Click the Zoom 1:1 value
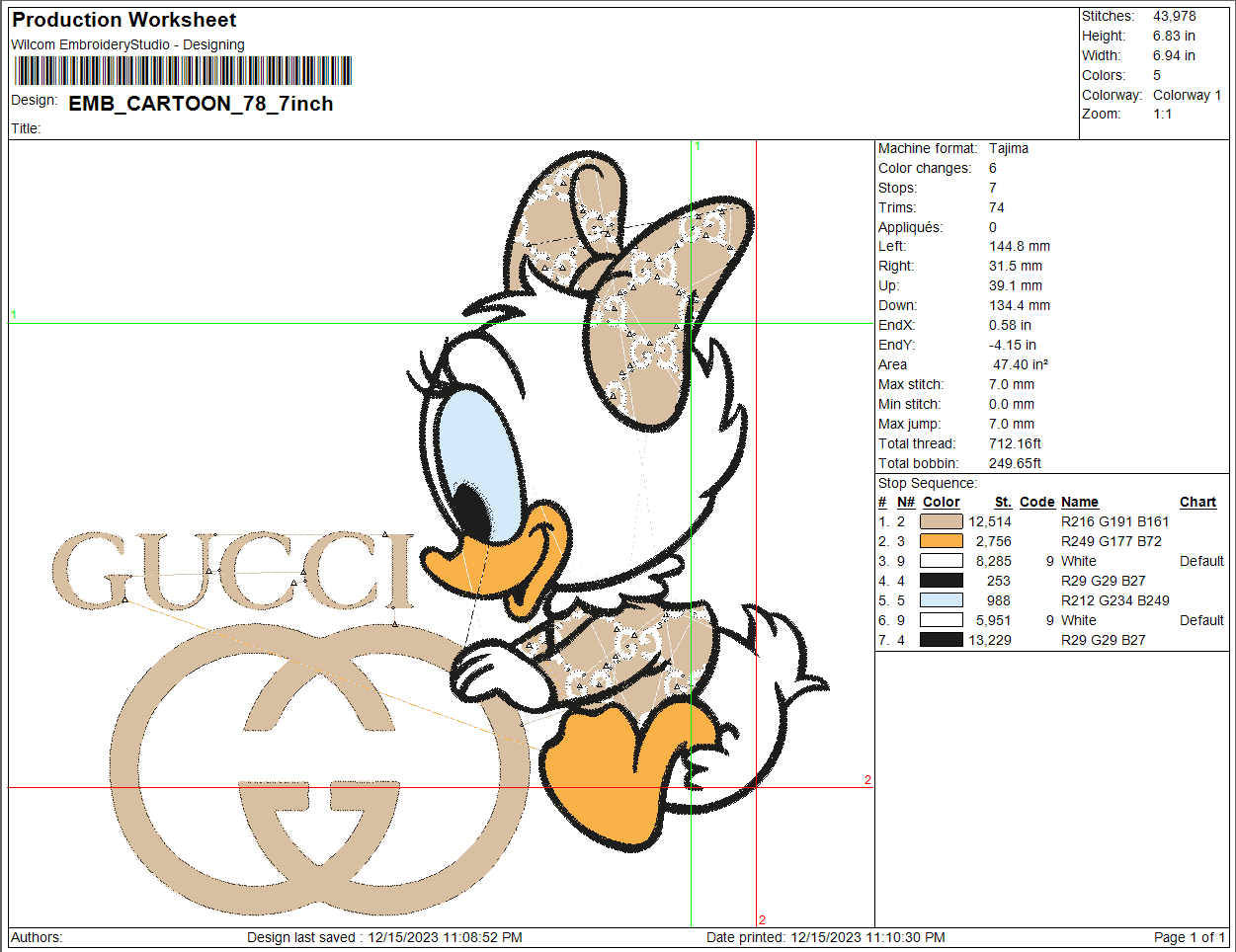This screenshot has height=952, width=1236. point(1162,114)
